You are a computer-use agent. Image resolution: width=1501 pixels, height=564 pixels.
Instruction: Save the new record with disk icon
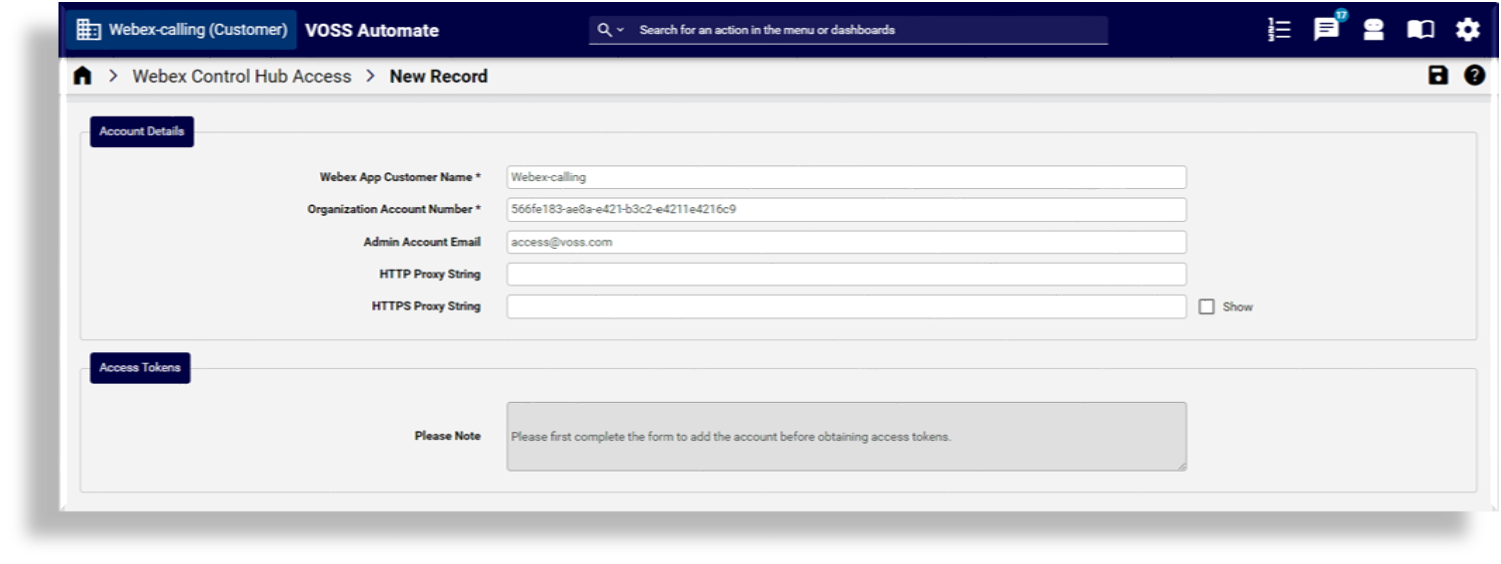pyautogui.click(x=1438, y=75)
